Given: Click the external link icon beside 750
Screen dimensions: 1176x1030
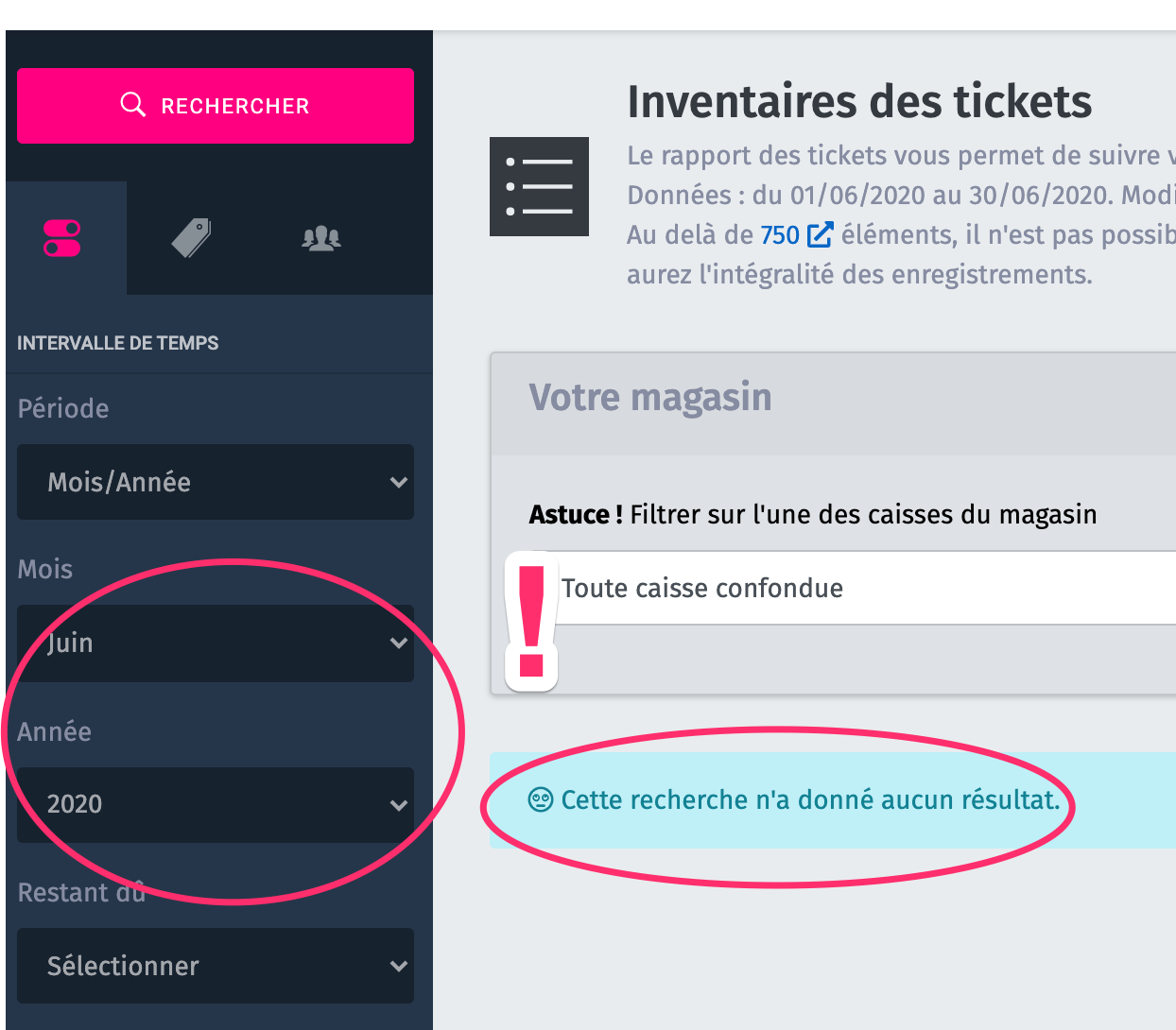Looking at the screenshot, I should [820, 234].
